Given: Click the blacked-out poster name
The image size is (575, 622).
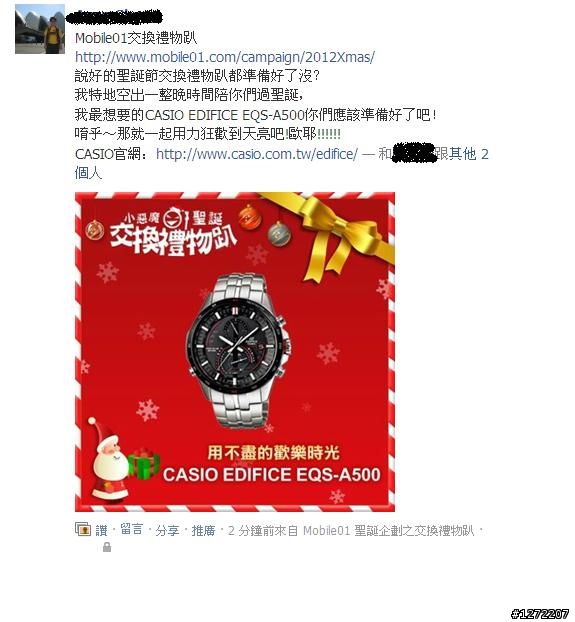Looking at the screenshot, I should pyautogui.click(x=113, y=17).
